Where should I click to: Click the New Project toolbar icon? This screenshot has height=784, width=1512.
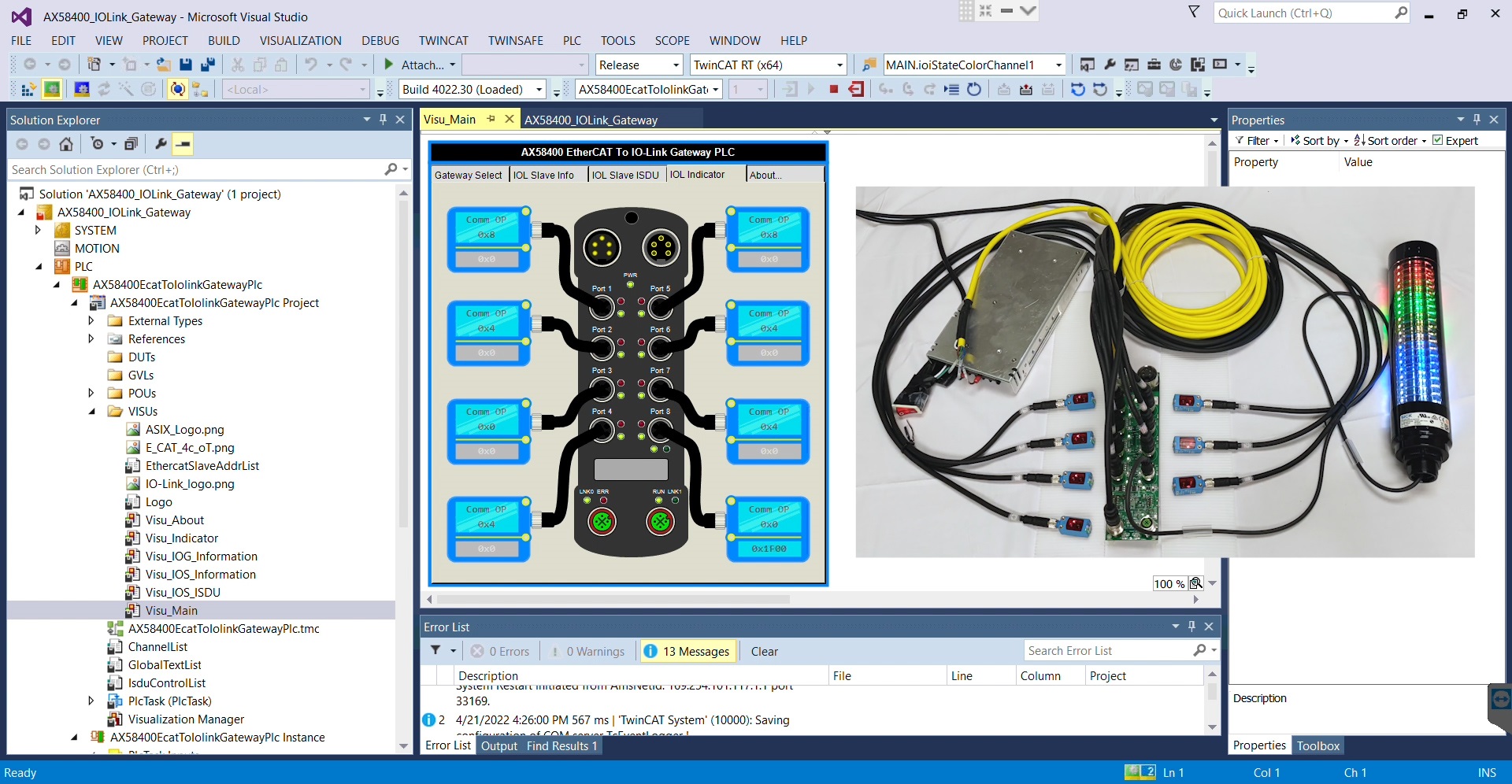(94, 65)
